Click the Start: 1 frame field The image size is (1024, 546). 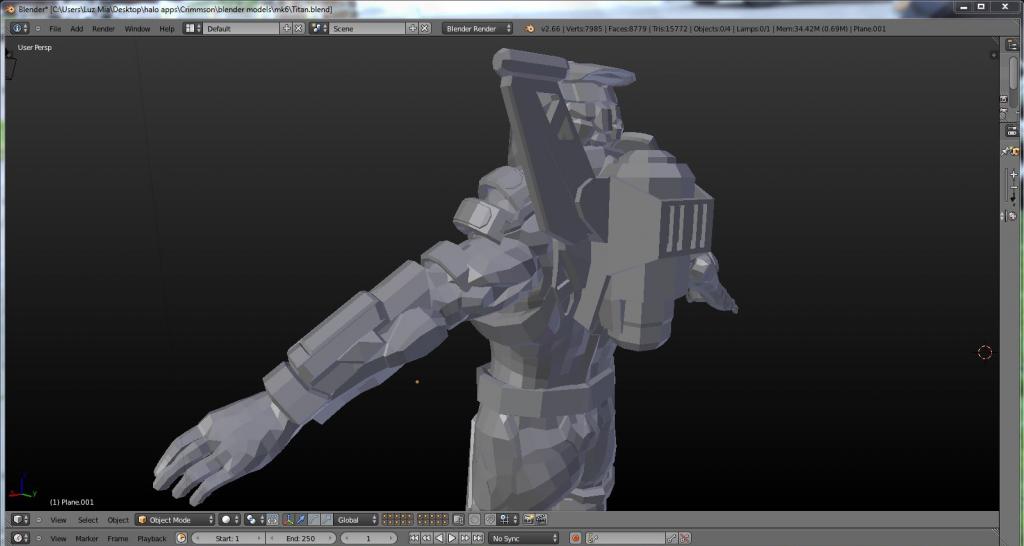228,538
